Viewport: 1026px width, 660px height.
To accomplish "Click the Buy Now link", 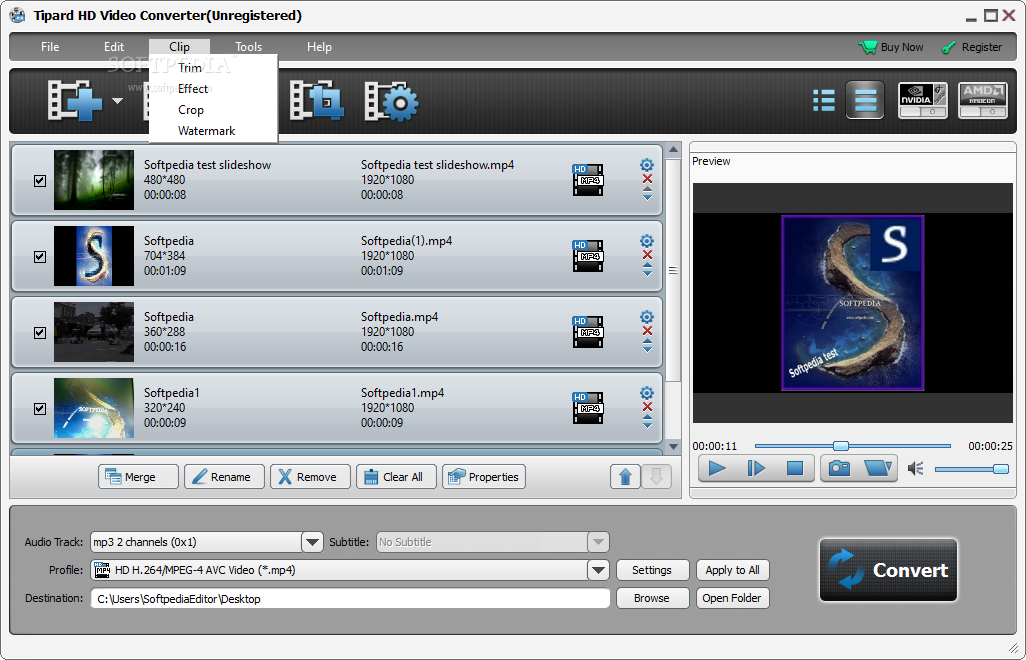I will coord(891,47).
